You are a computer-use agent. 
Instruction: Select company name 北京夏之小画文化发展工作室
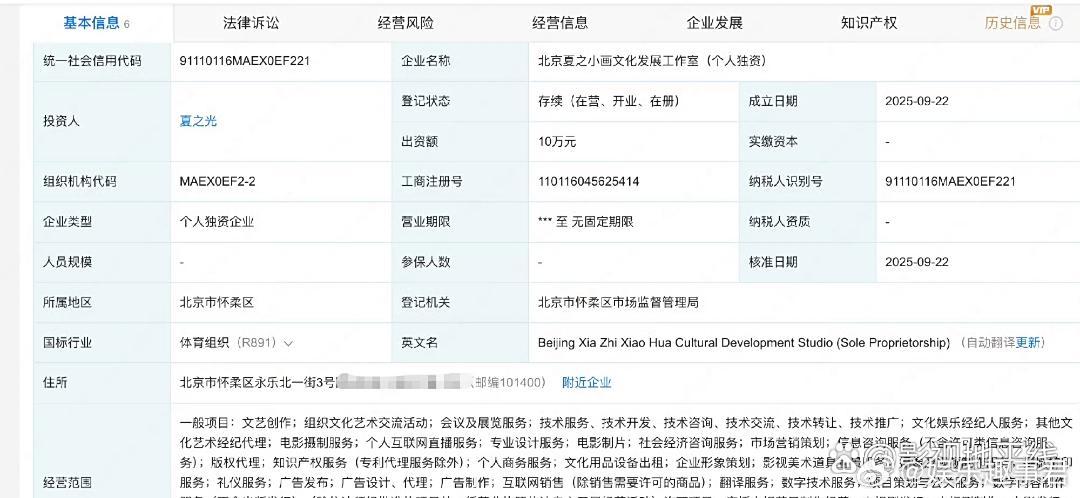(652, 61)
